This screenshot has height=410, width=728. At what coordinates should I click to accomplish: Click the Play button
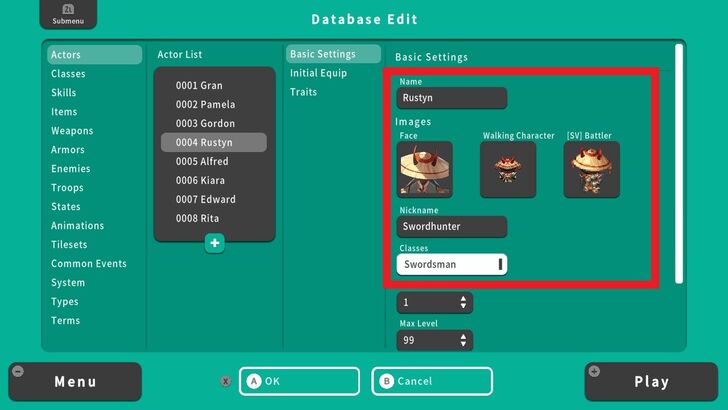(x=651, y=381)
